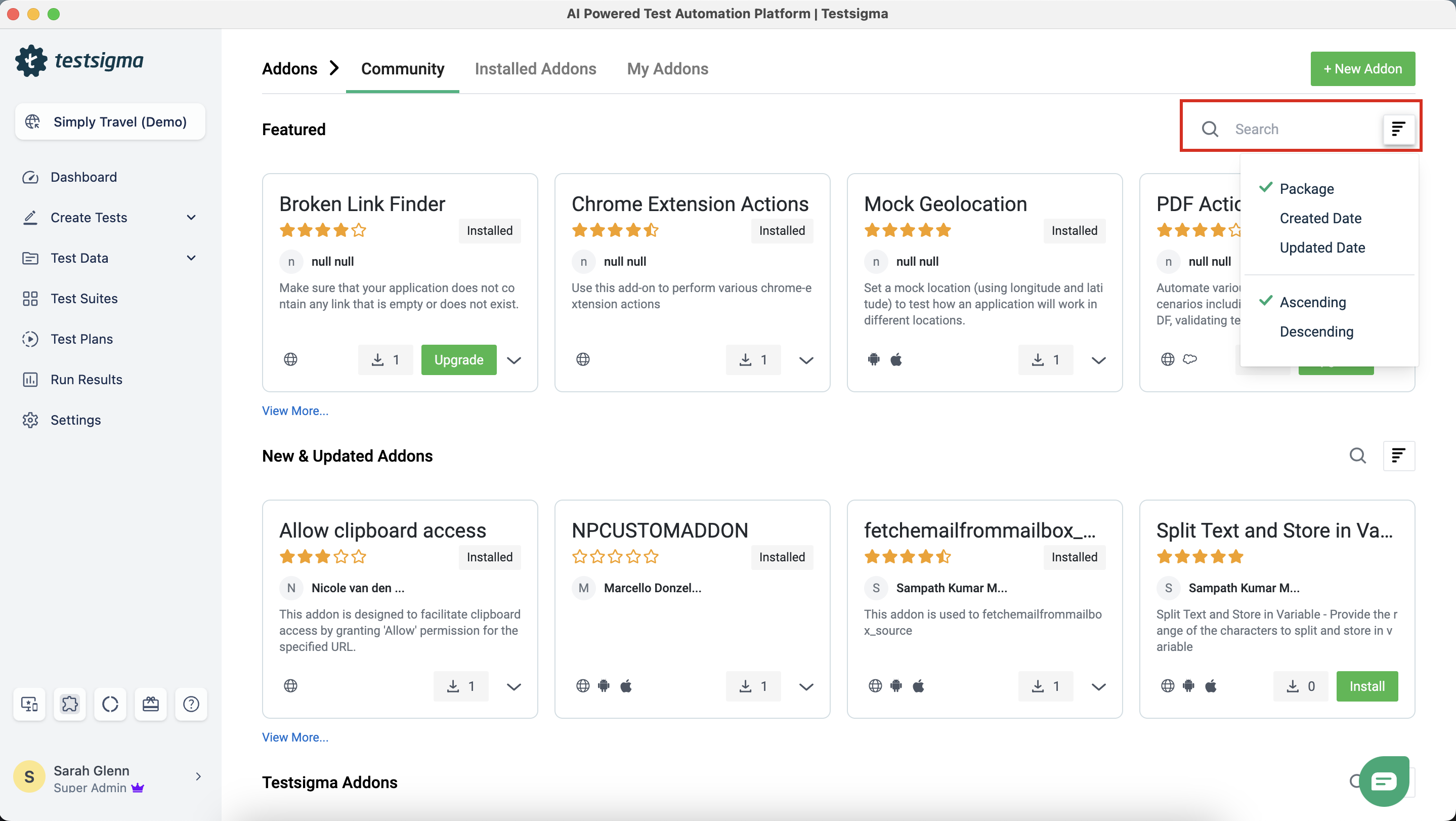This screenshot has height=821, width=1456.
Task: Open Sarah Glenn profile menu arrow
Action: (198, 777)
